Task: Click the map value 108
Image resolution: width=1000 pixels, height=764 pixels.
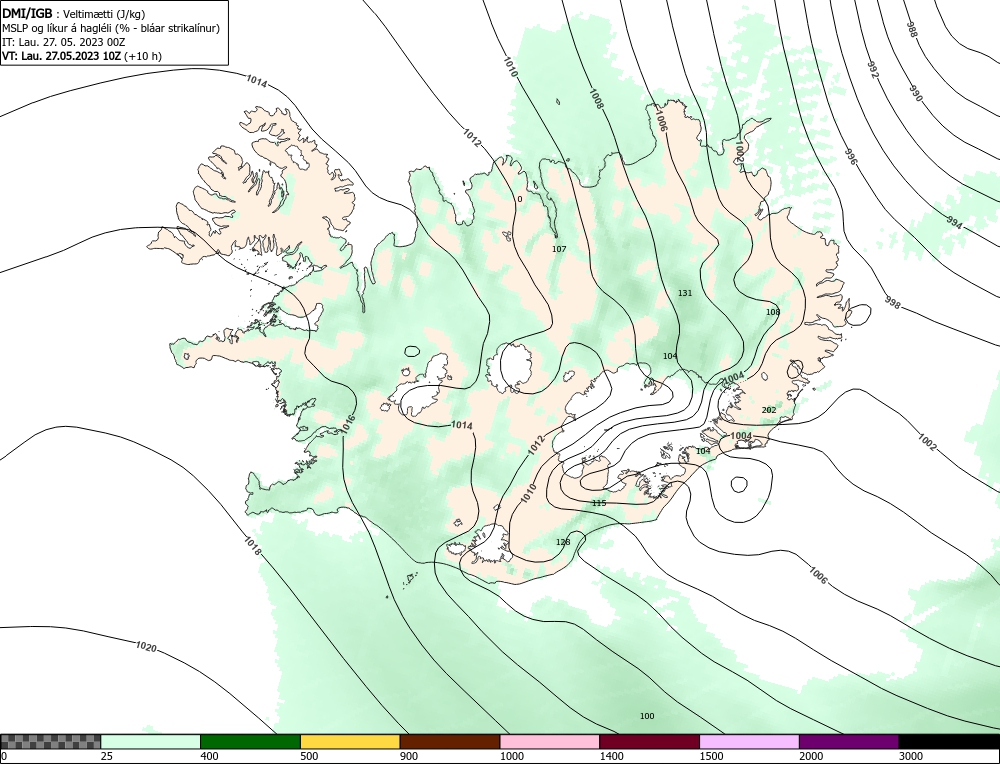Action: (x=773, y=312)
